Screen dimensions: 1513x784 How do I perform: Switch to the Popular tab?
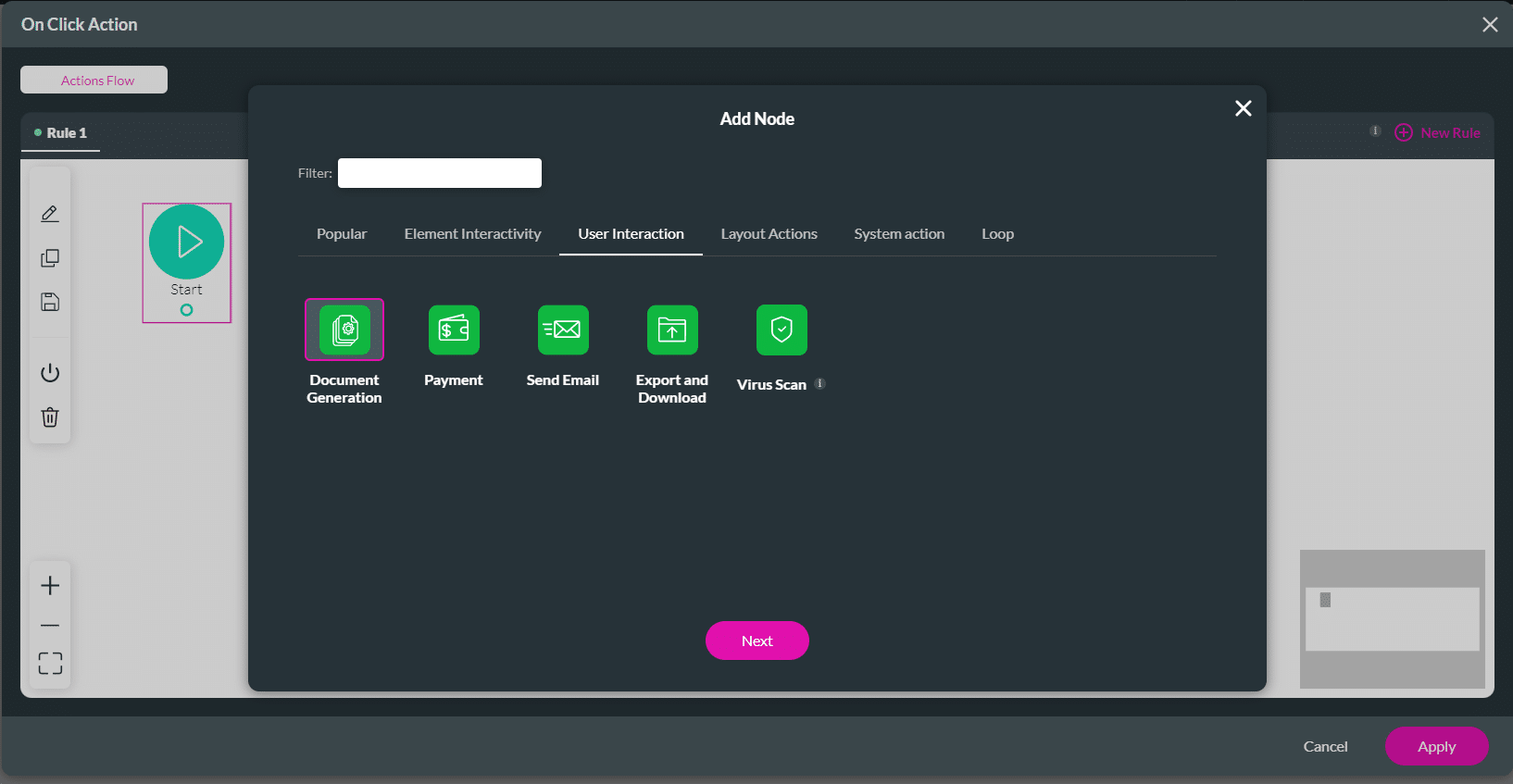(x=342, y=234)
